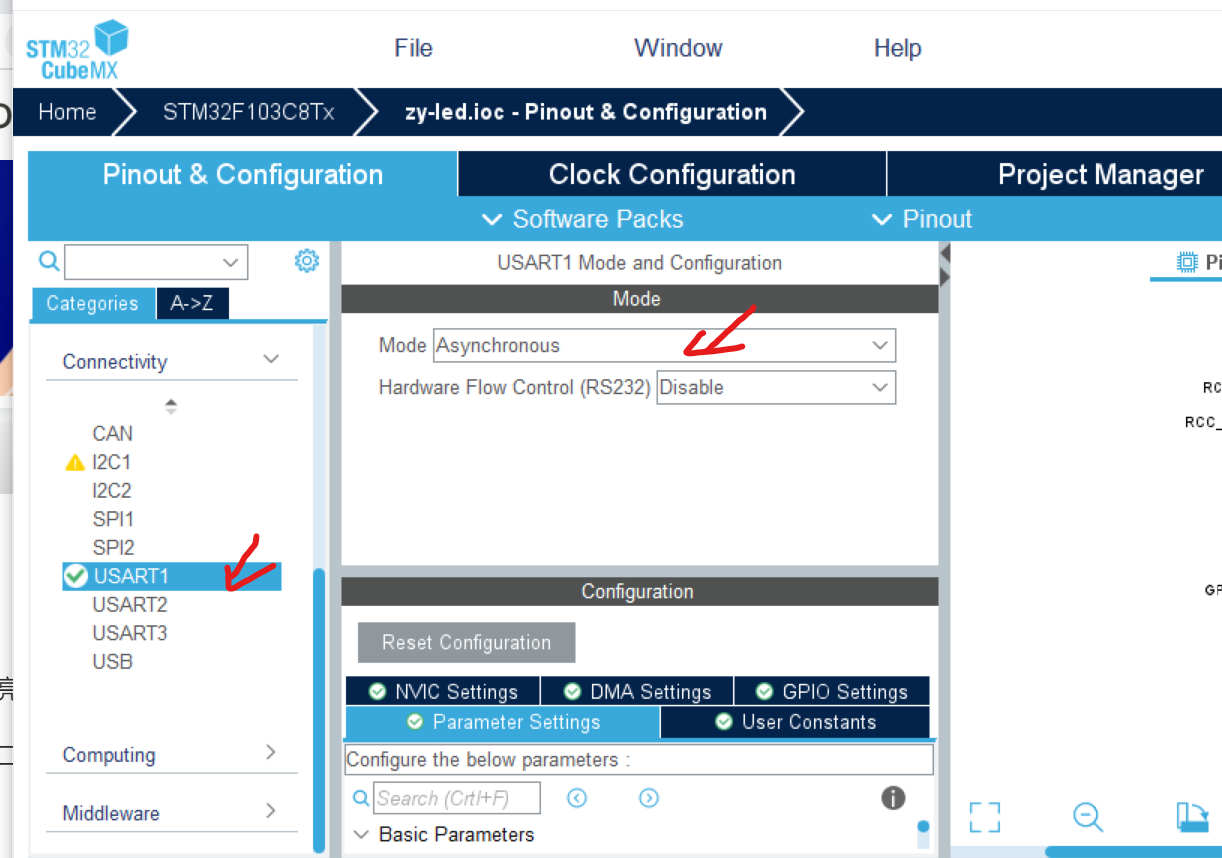This screenshot has height=858, width=1222.
Task: Open the gear settings icon beside search
Action: [306, 261]
